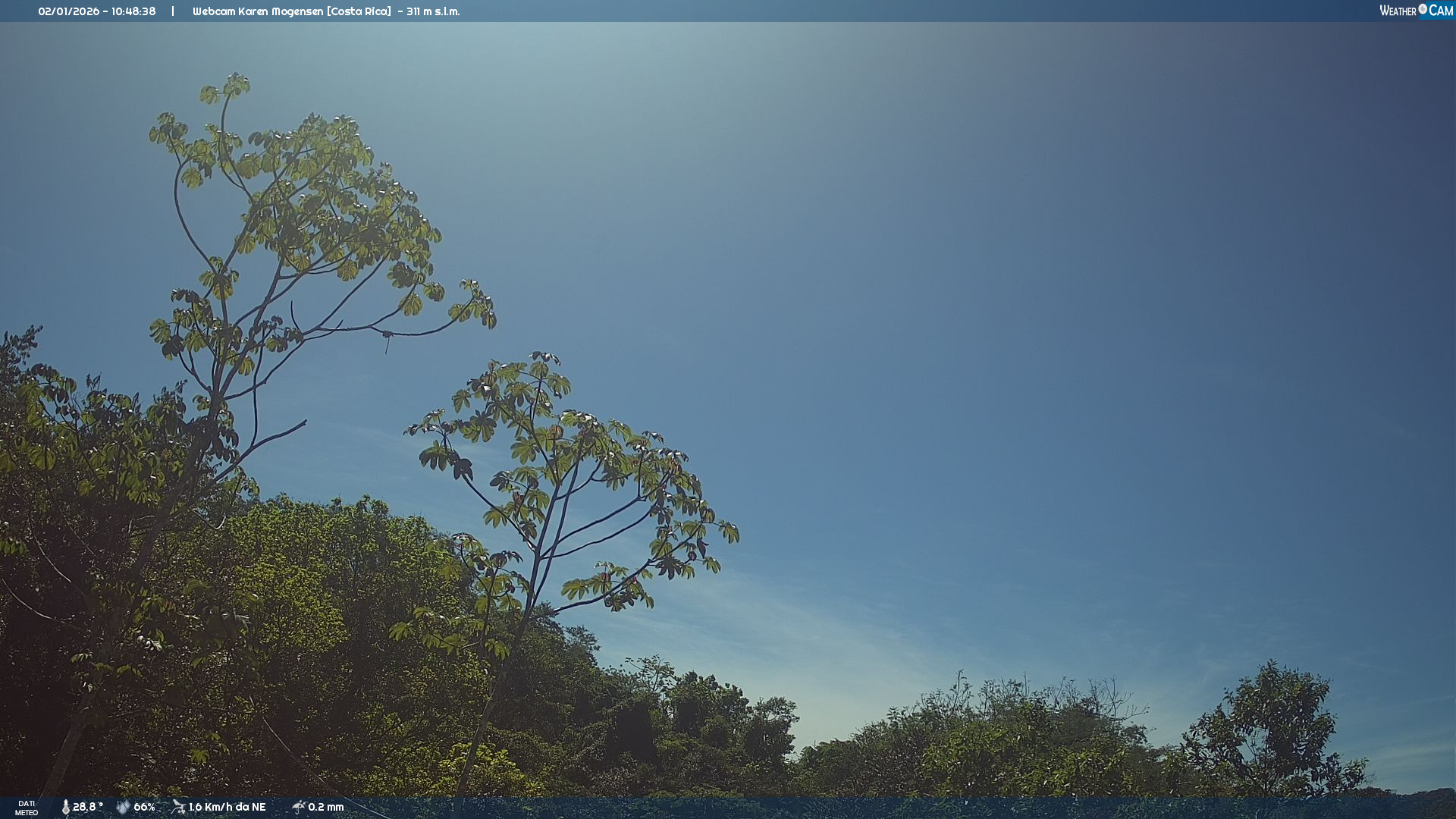The width and height of the screenshot is (1456, 819).
Task: Click the vertical separator after the timestamp
Action: 173,11
